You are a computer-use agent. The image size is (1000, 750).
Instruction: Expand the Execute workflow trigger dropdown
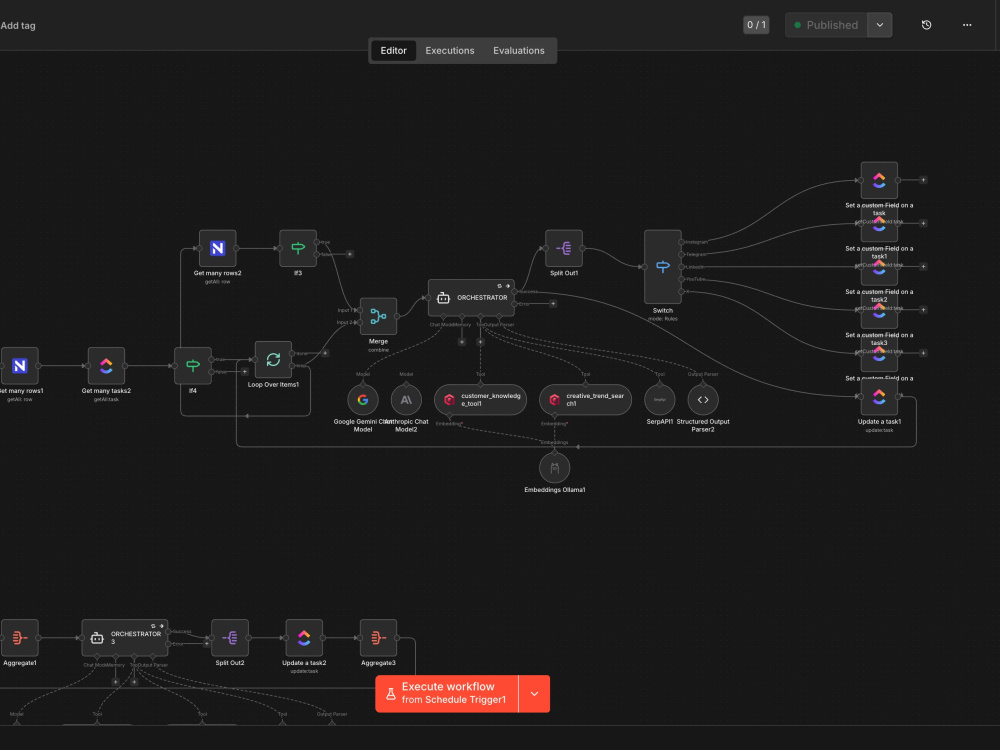(534, 694)
